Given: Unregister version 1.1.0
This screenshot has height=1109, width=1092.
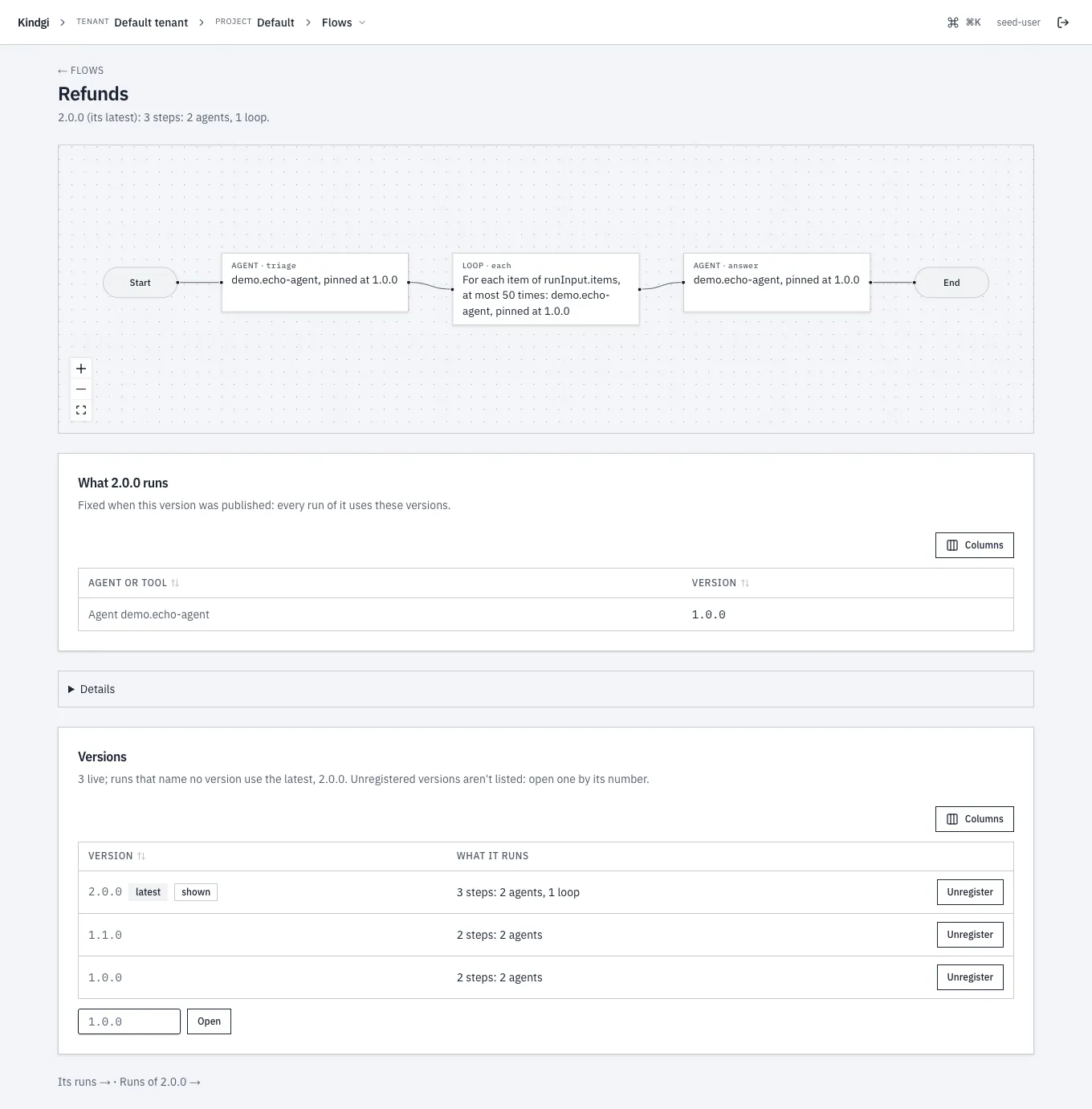Looking at the screenshot, I should point(970,935).
